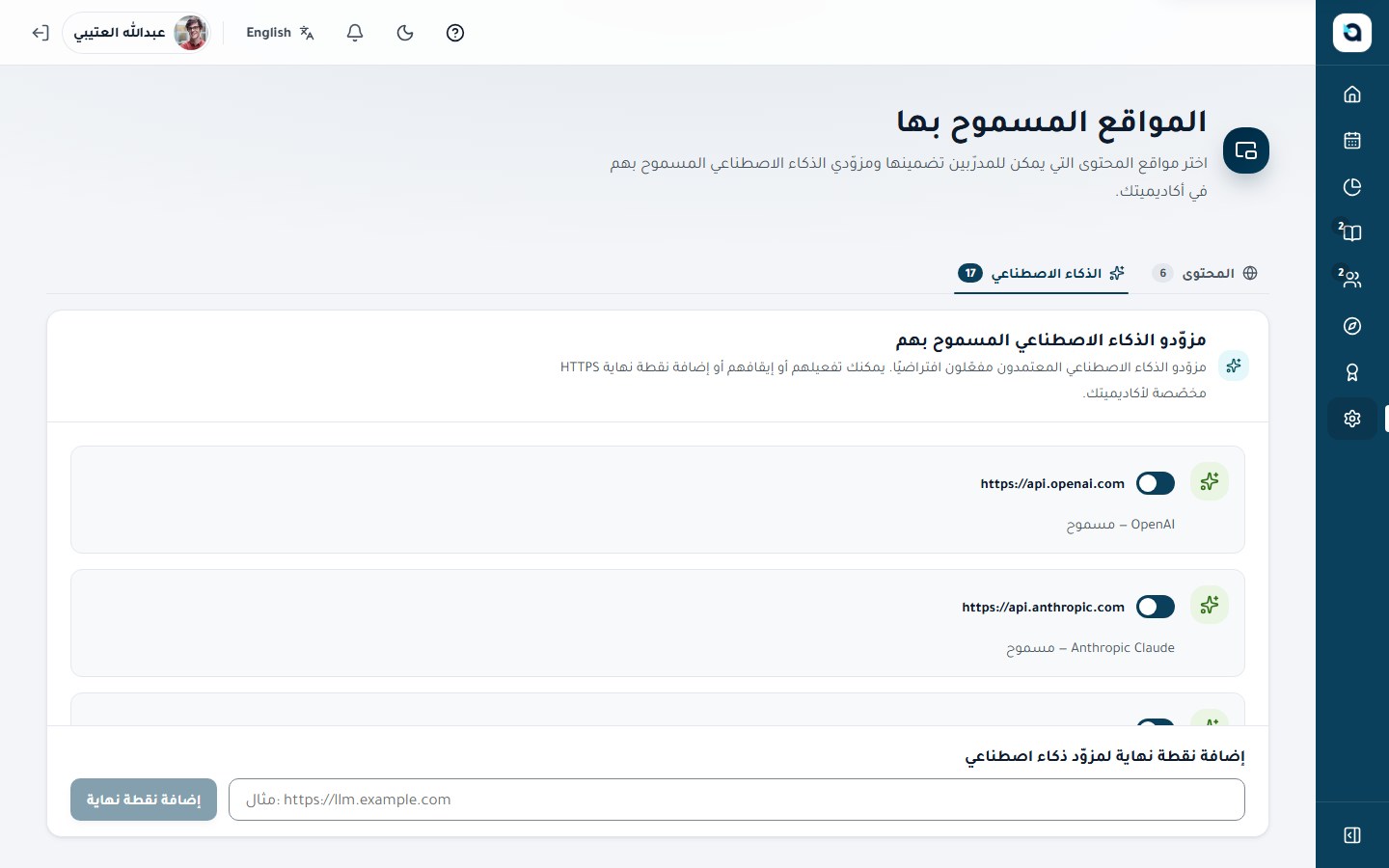This screenshot has height=868, width=1389.
Task: Click the academy logo at top
Action: point(1352,32)
